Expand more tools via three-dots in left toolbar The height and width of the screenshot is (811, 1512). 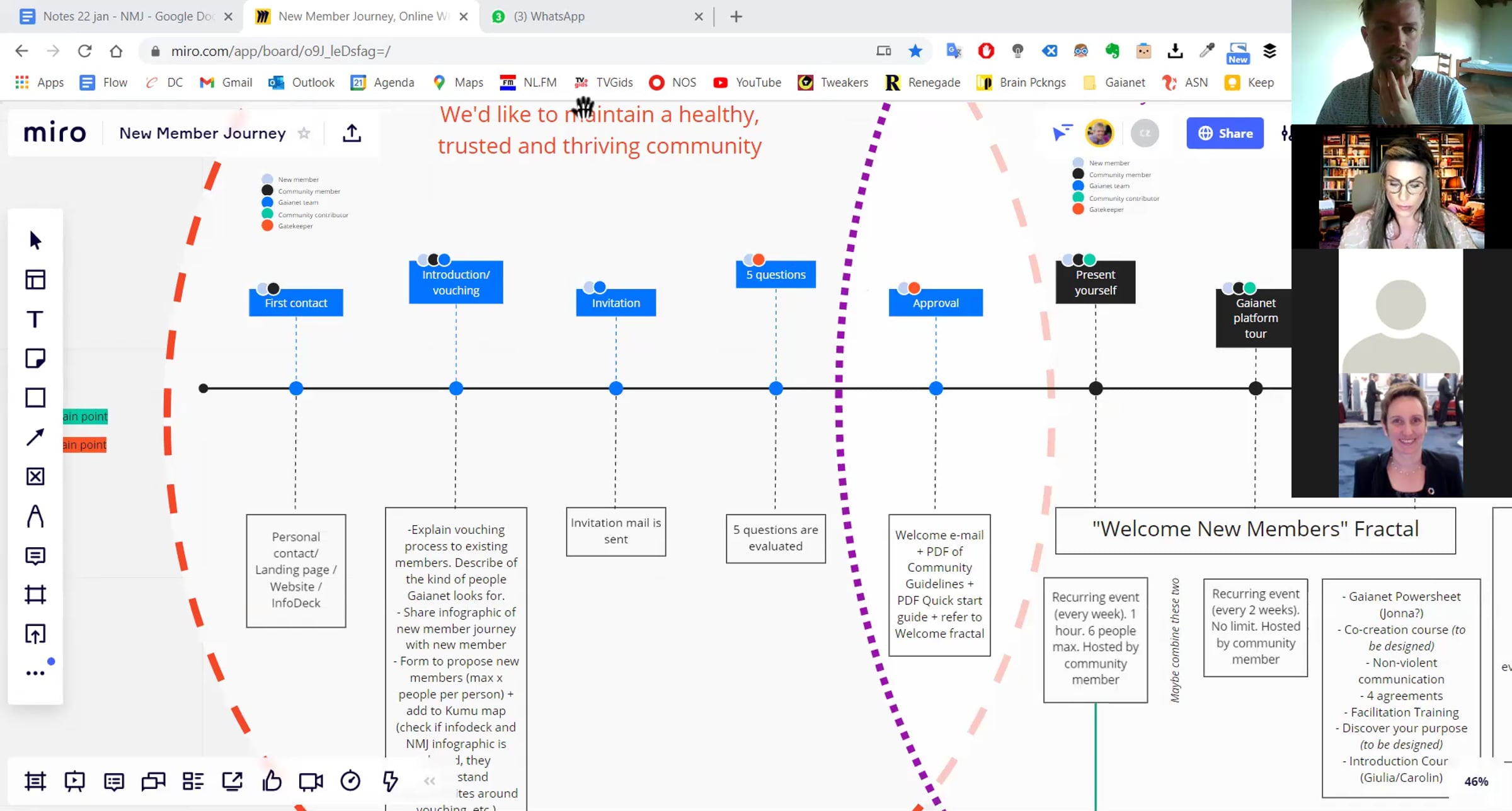click(35, 673)
